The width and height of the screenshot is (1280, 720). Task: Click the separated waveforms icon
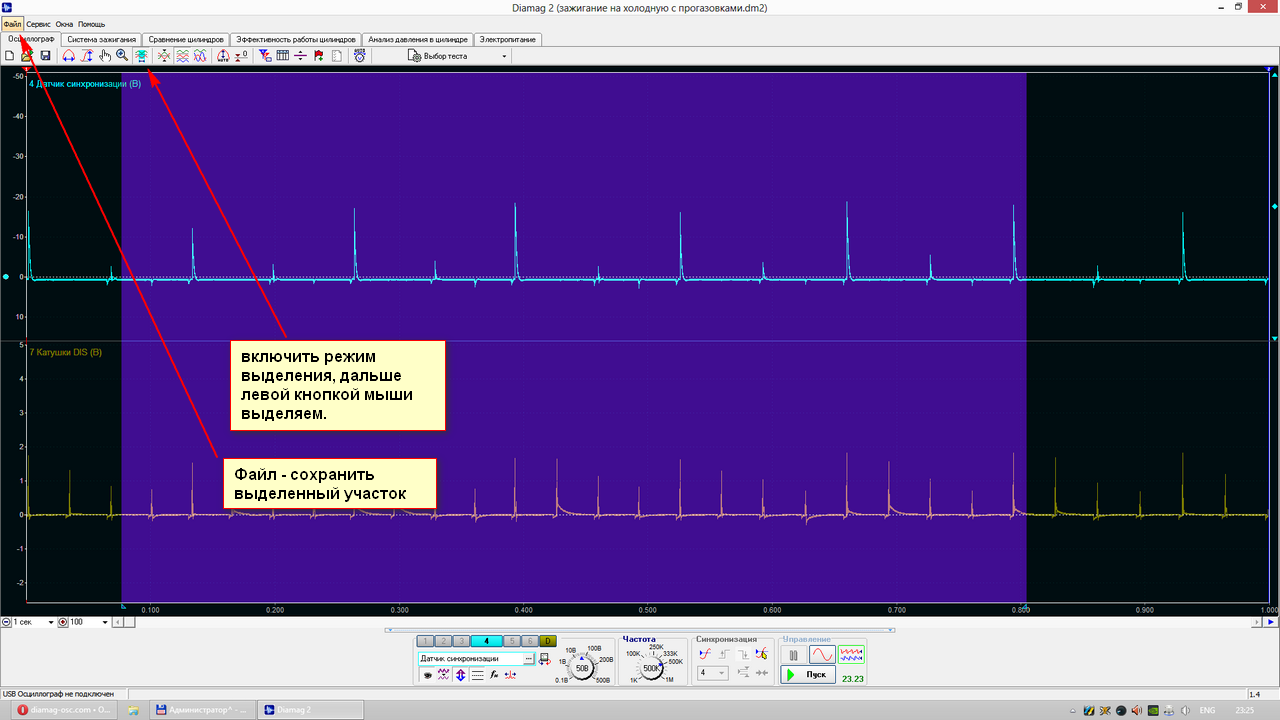pos(182,56)
